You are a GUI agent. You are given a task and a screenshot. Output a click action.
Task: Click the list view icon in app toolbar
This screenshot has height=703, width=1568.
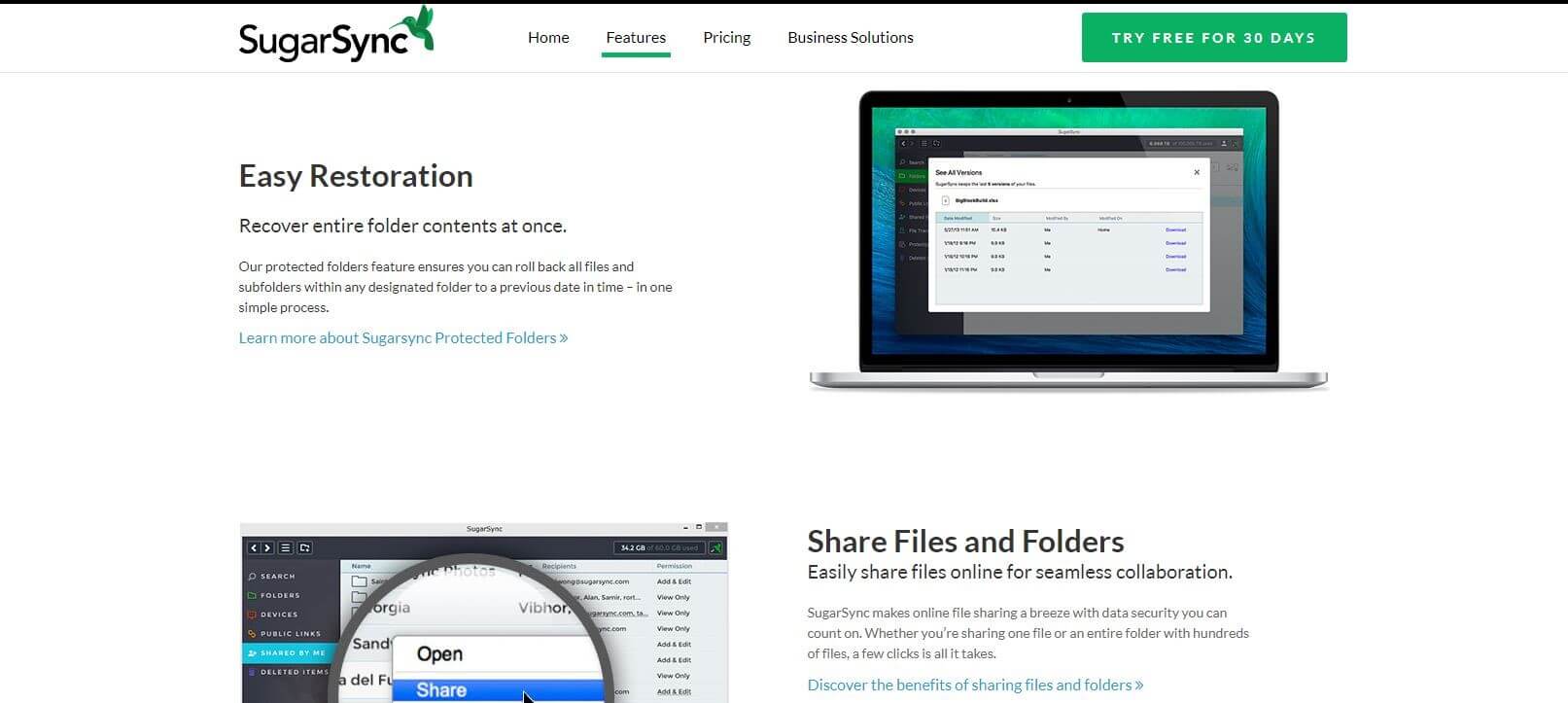pyautogui.click(x=286, y=548)
